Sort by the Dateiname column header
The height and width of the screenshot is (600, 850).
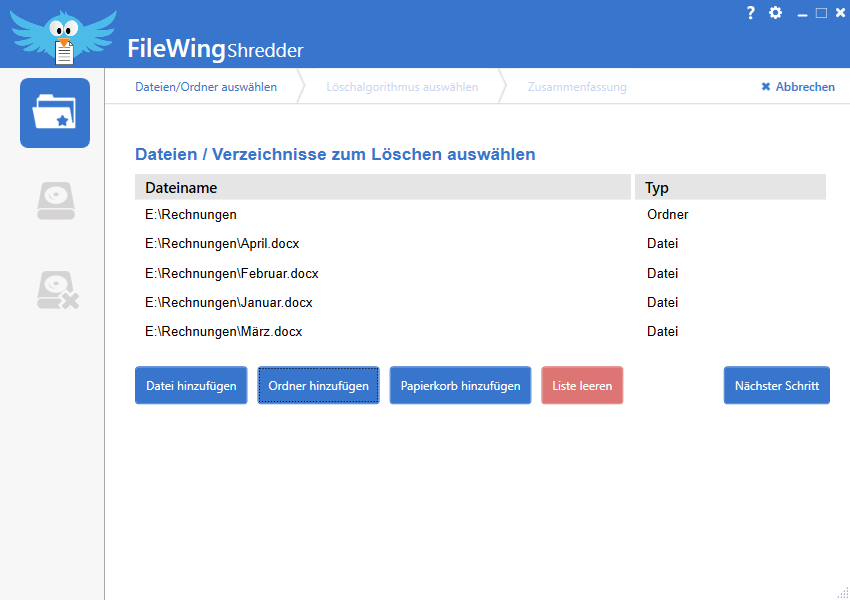(383, 188)
